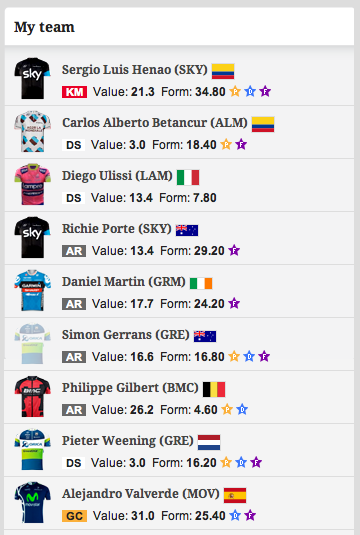Screen dimensions: 360x535
Task: Click Diego Ulissi's pink Lampre jersey
Action: point(32,184)
